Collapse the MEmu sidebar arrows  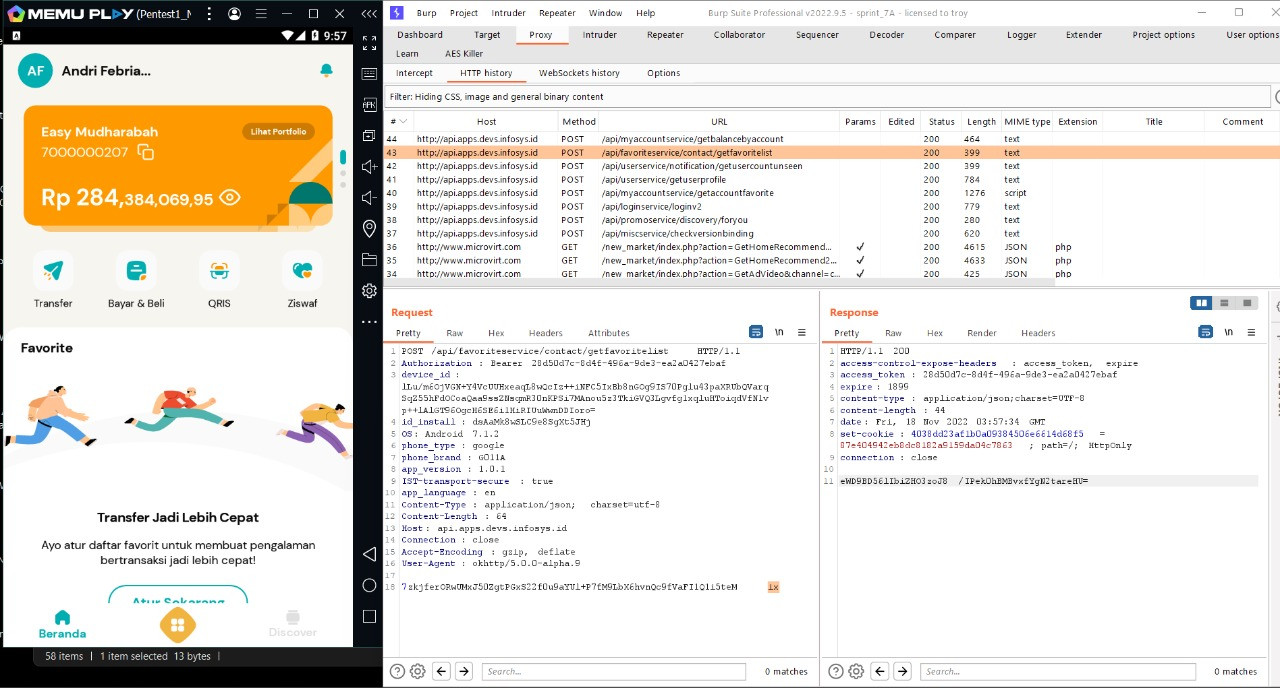tap(369, 14)
